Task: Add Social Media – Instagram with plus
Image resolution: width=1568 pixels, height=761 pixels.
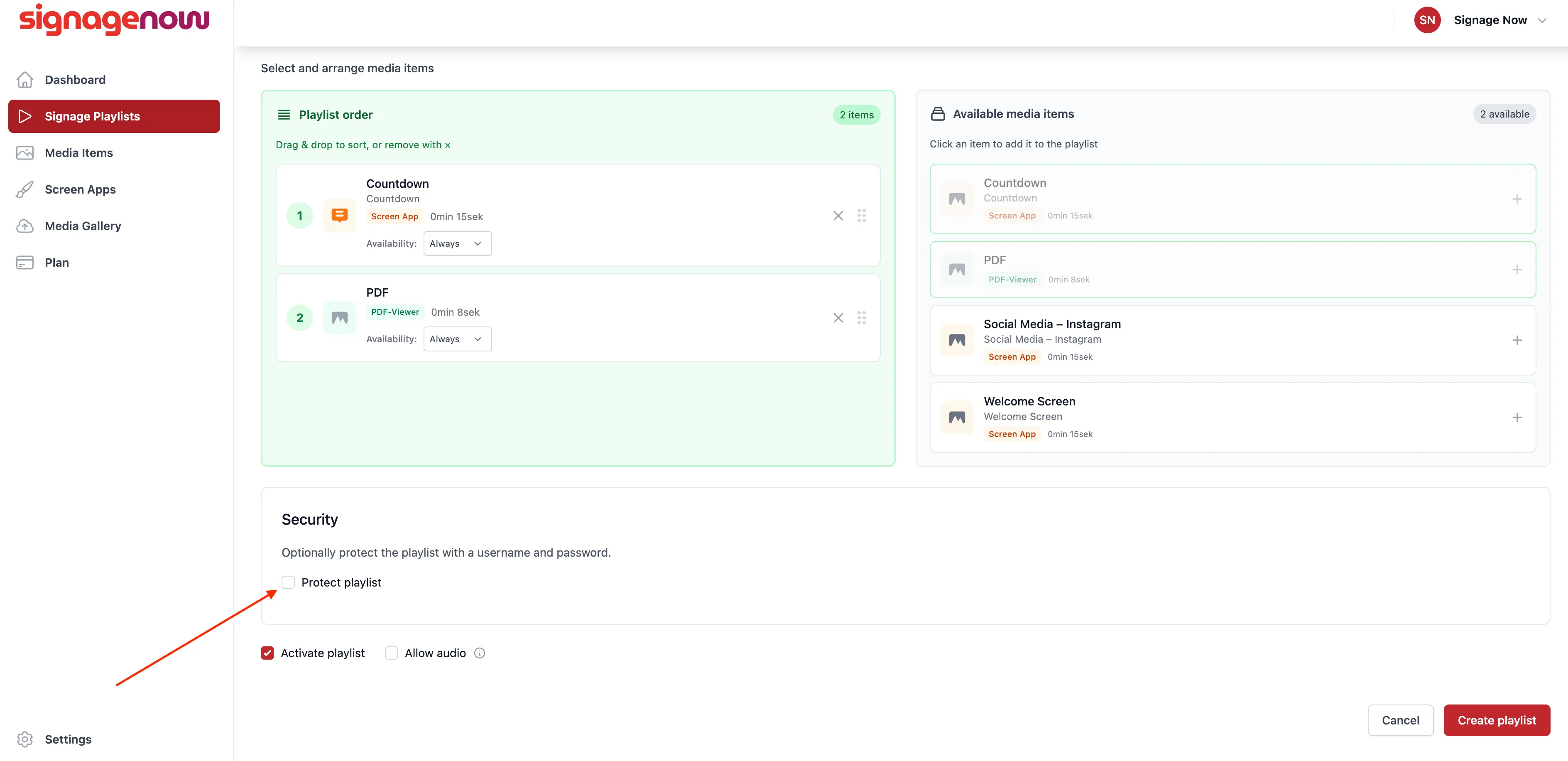Action: [1517, 340]
